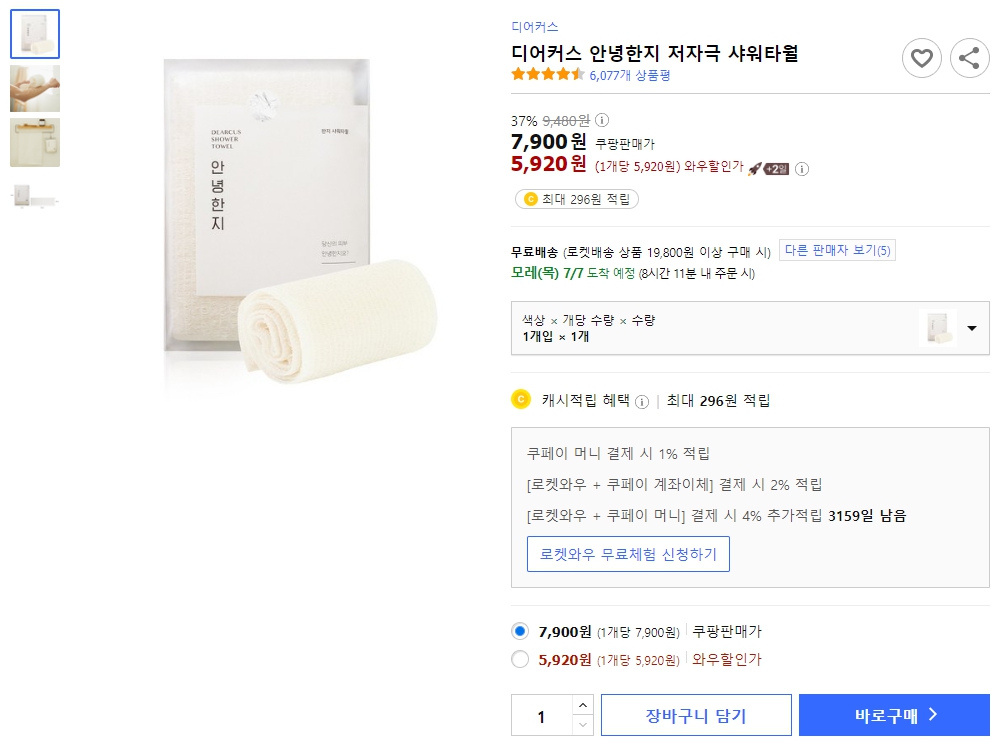Click the 바로구매 purchase button
994x744 pixels.
893,714
